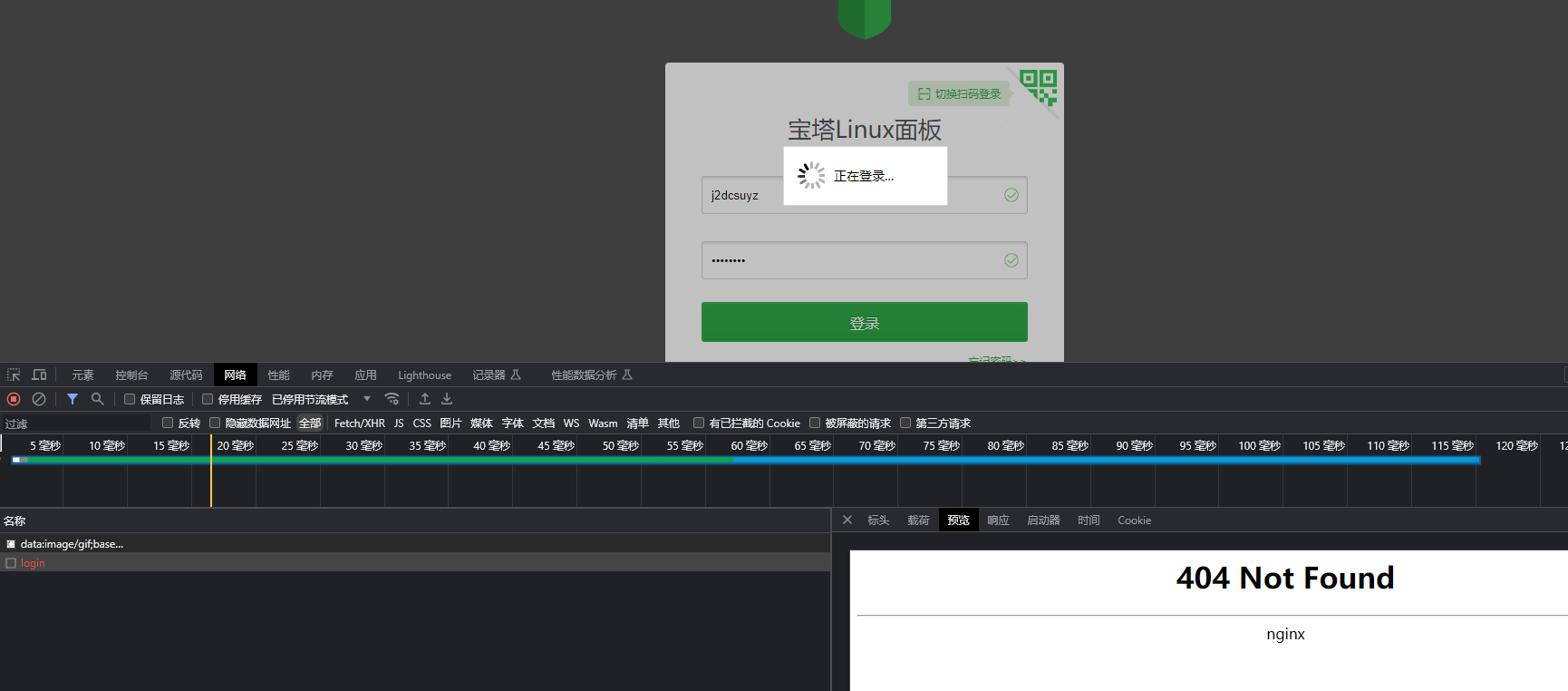
Task: Check the 第三方请求 option
Action: [905, 423]
